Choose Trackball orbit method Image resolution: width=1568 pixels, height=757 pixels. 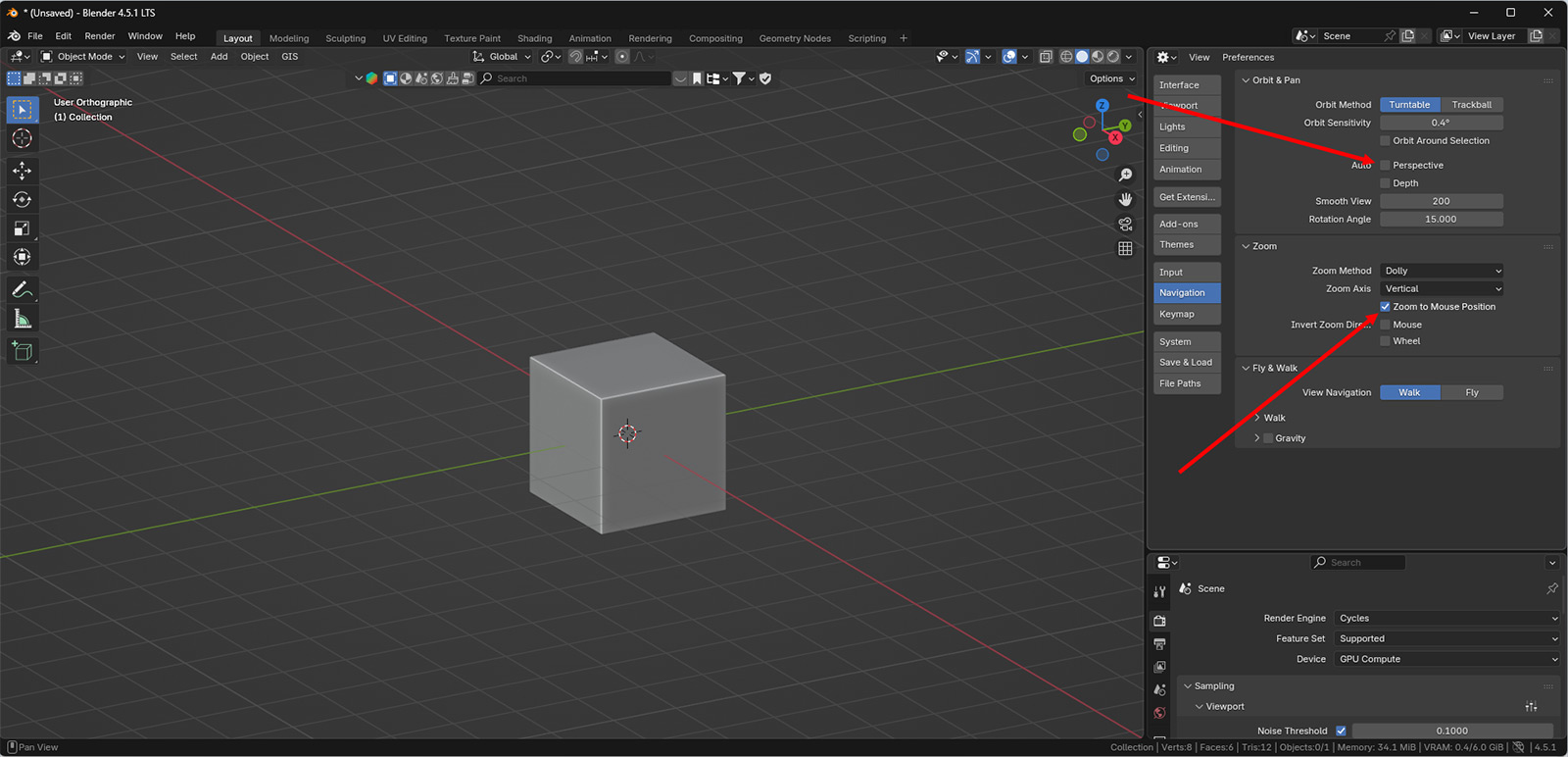point(1471,105)
